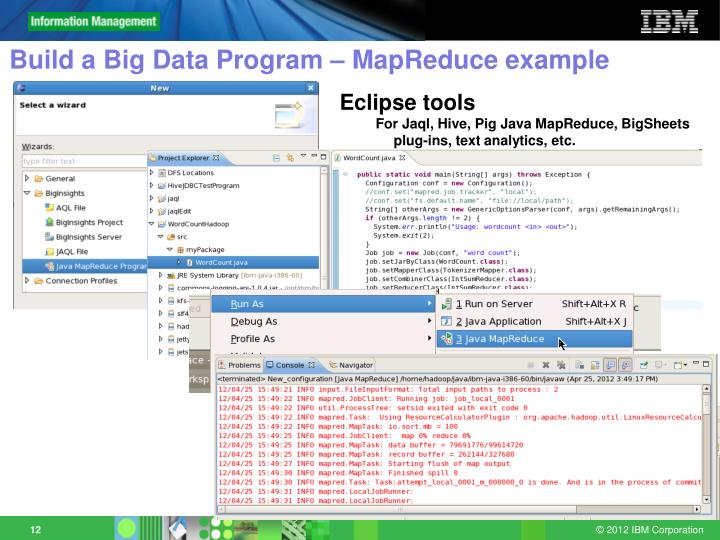
Task: Click Collapse All icon in Project Explorer
Action: pyautogui.click(x=276, y=158)
